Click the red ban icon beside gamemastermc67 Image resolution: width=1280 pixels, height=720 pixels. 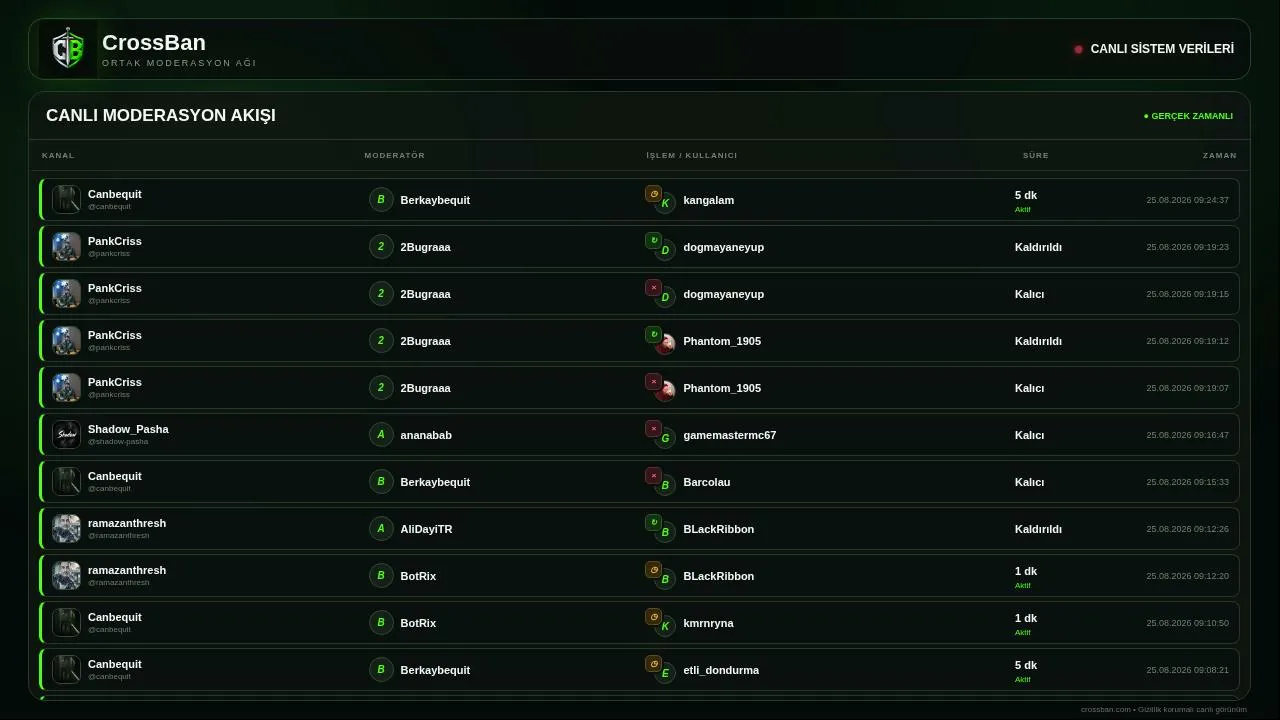point(654,429)
